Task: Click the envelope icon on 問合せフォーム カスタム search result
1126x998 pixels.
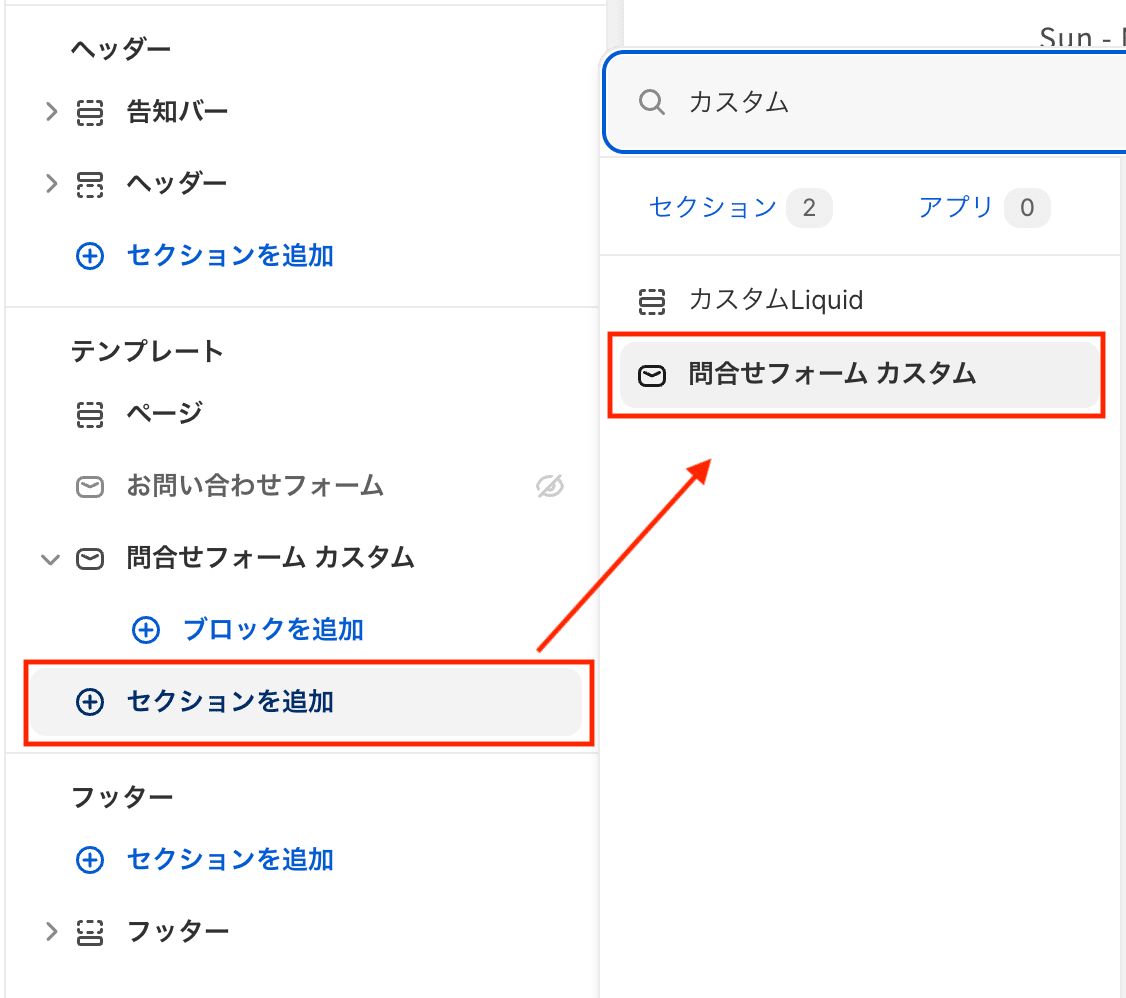Action: (x=652, y=376)
